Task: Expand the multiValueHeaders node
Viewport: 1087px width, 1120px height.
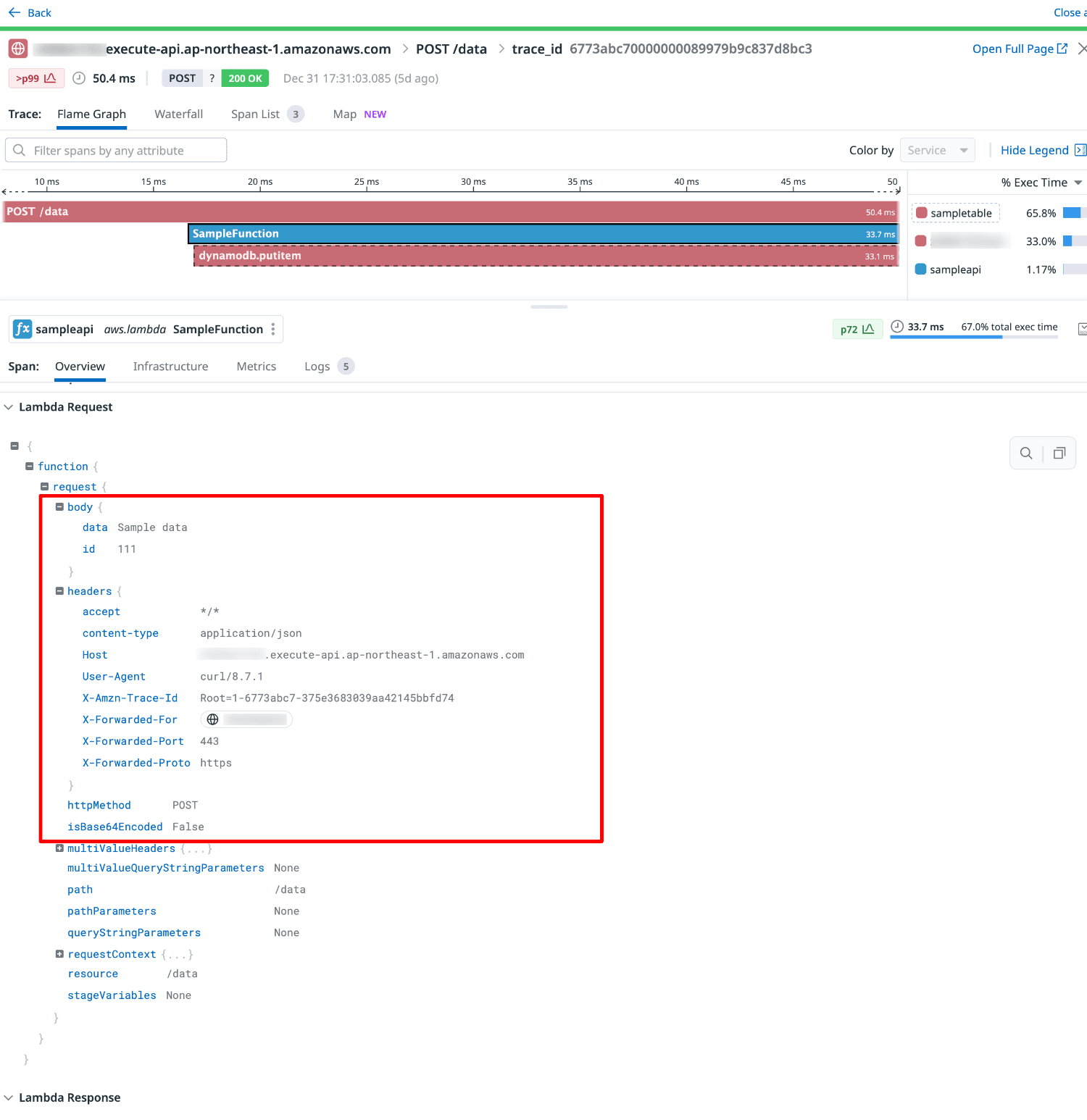Action: [x=59, y=848]
